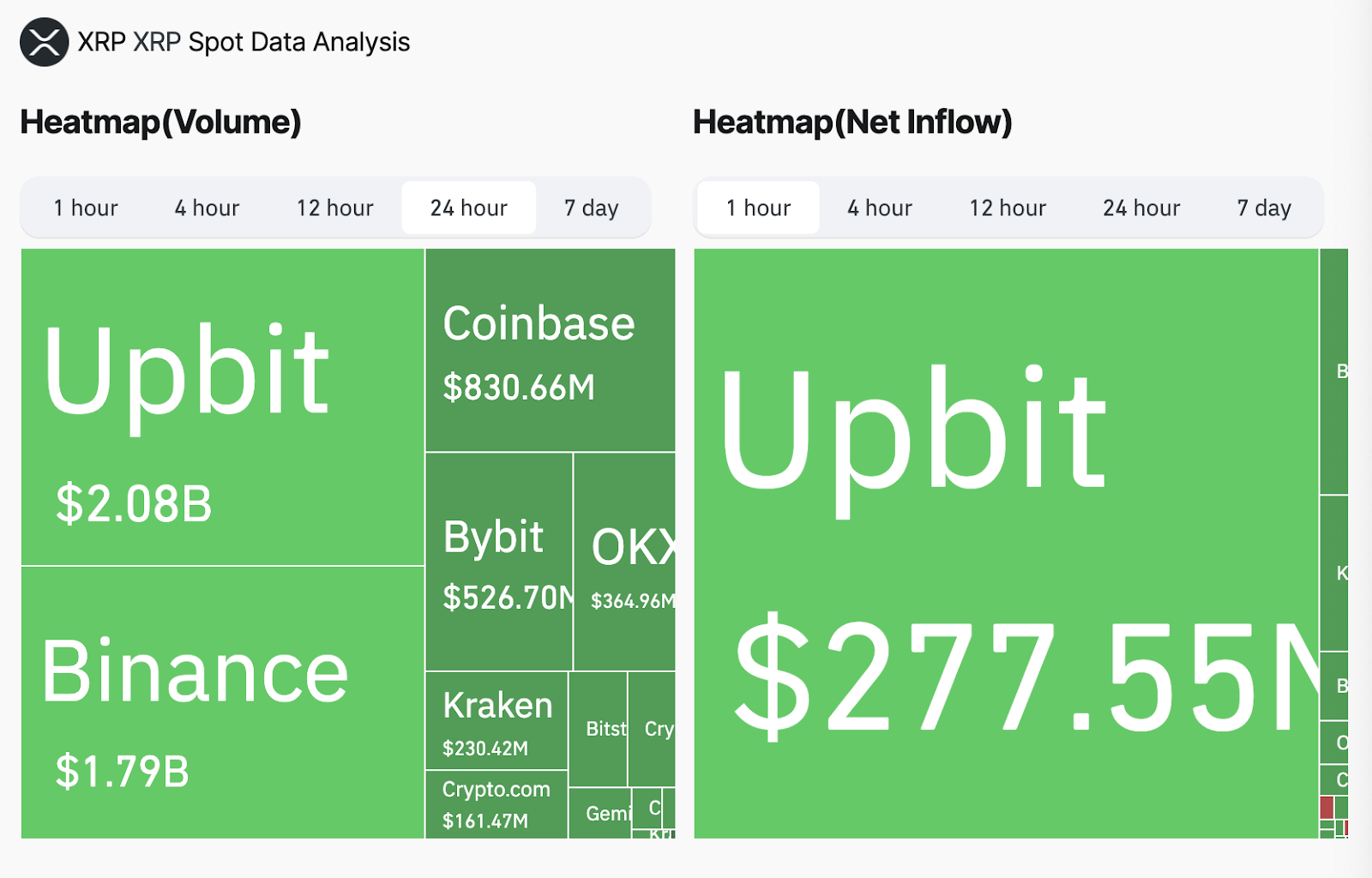Select 1 hour Net Inflow tab

pyautogui.click(x=759, y=208)
